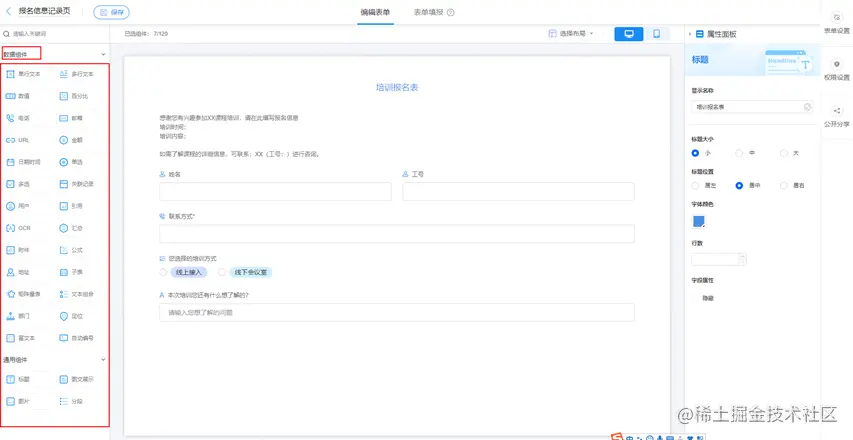The image size is (853, 440).
Task: Add the 文本组合 text combination component
Action: (76, 294)
